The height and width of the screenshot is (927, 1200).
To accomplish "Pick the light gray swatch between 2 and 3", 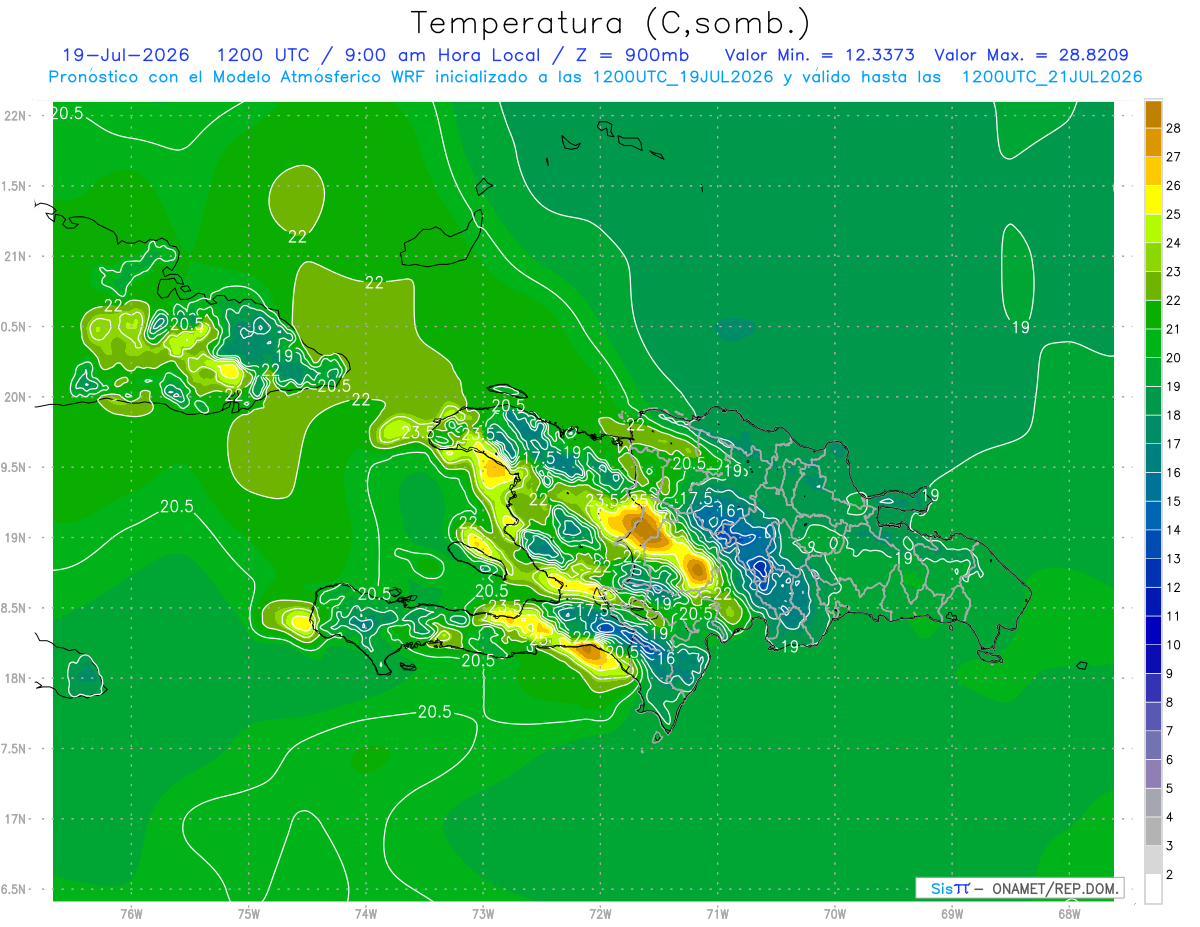I will coord(1153,861).
